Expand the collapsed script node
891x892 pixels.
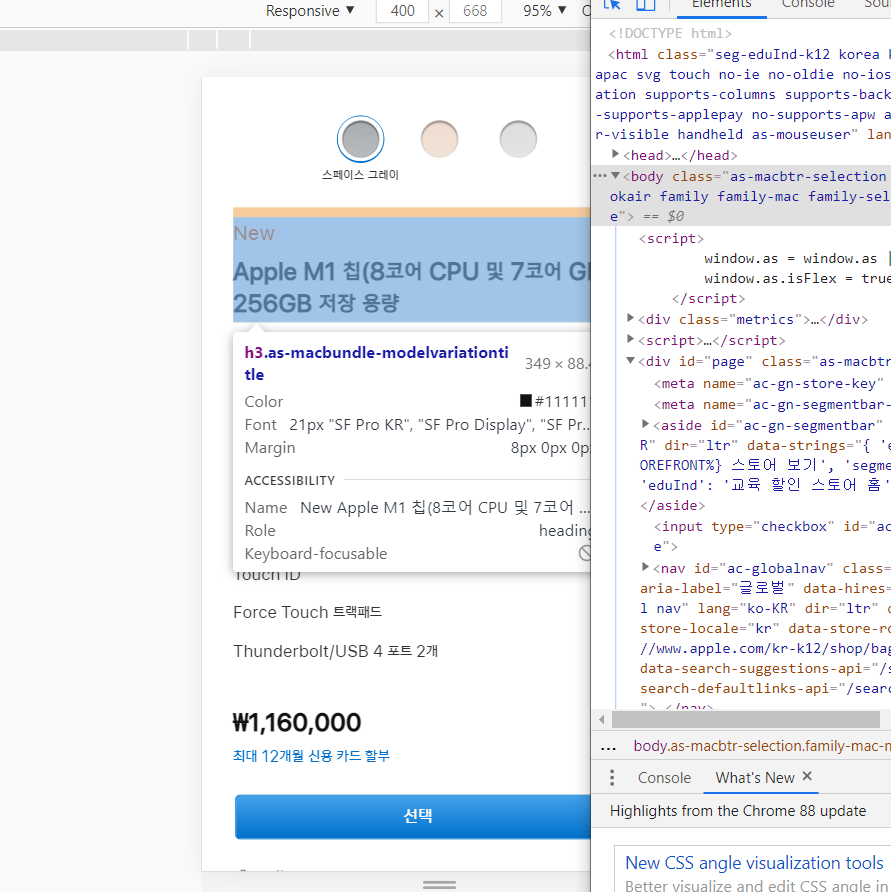point(630,339)
